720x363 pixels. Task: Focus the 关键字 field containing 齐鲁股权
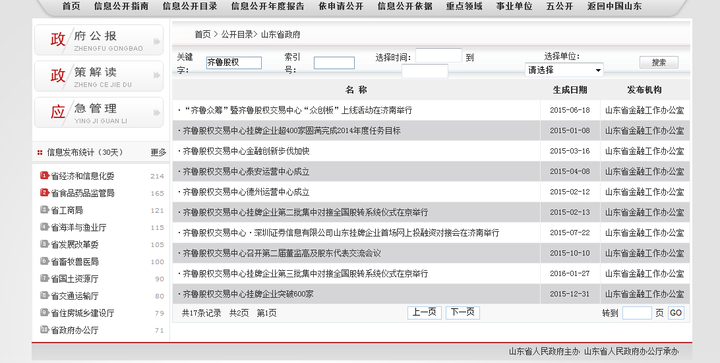pyautogui.click(x=234, y=63)
